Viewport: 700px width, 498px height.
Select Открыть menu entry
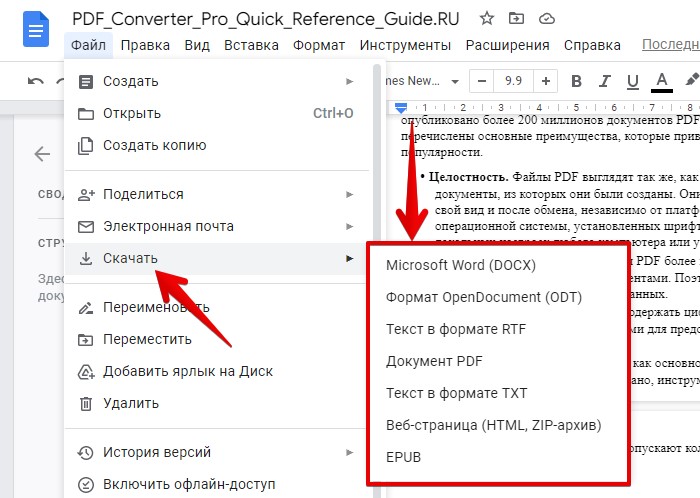pos(216,113)
